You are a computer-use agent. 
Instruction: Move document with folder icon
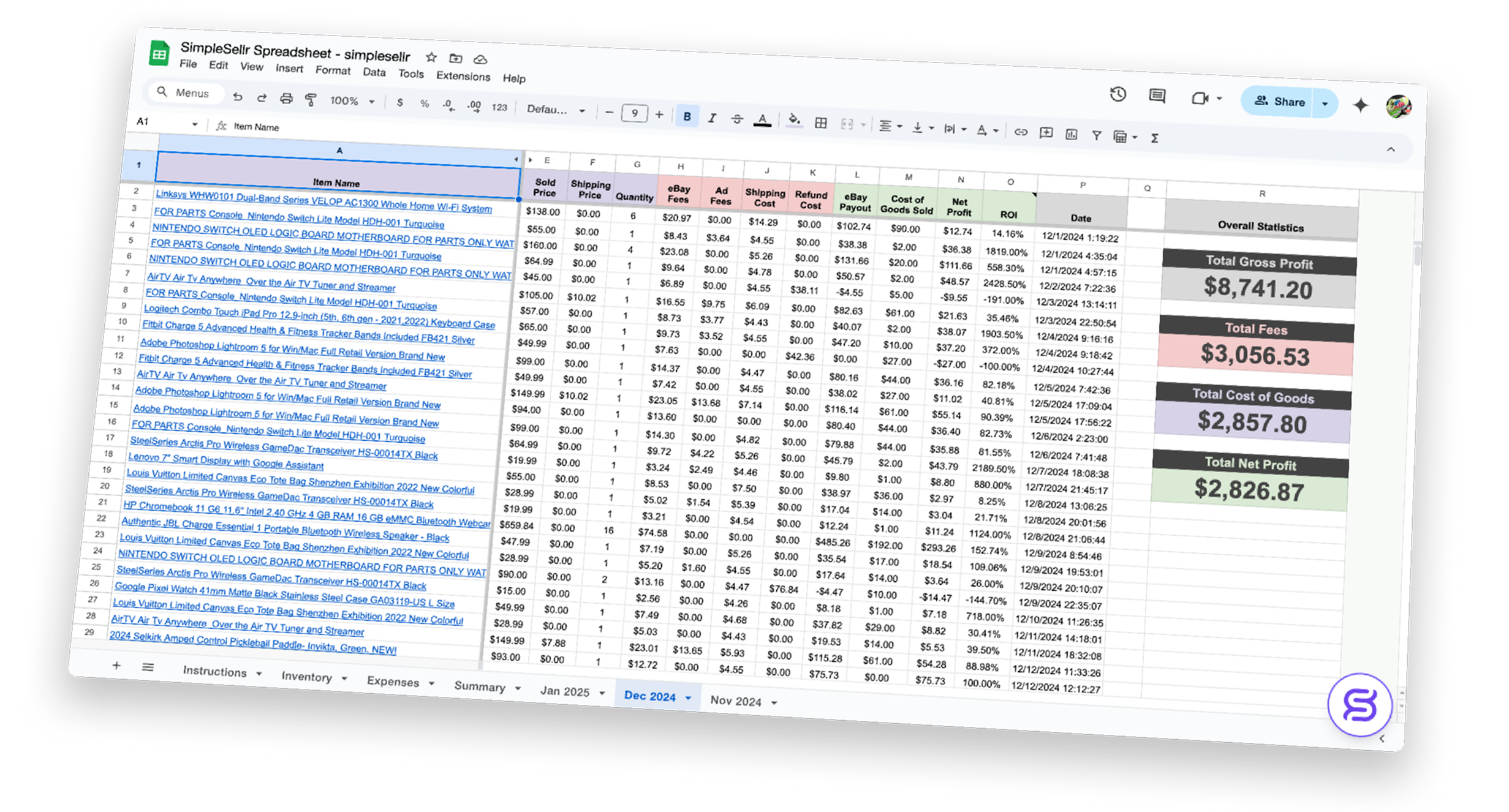(455, 58)
